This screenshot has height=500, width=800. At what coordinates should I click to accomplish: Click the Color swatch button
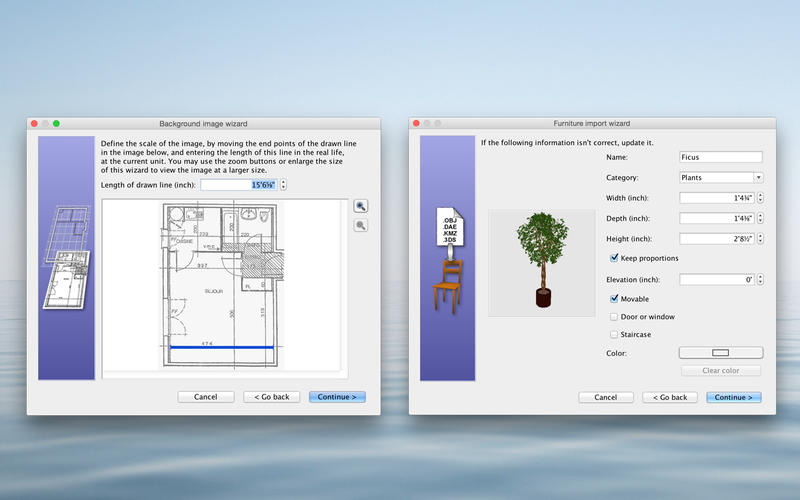(720, 353)
